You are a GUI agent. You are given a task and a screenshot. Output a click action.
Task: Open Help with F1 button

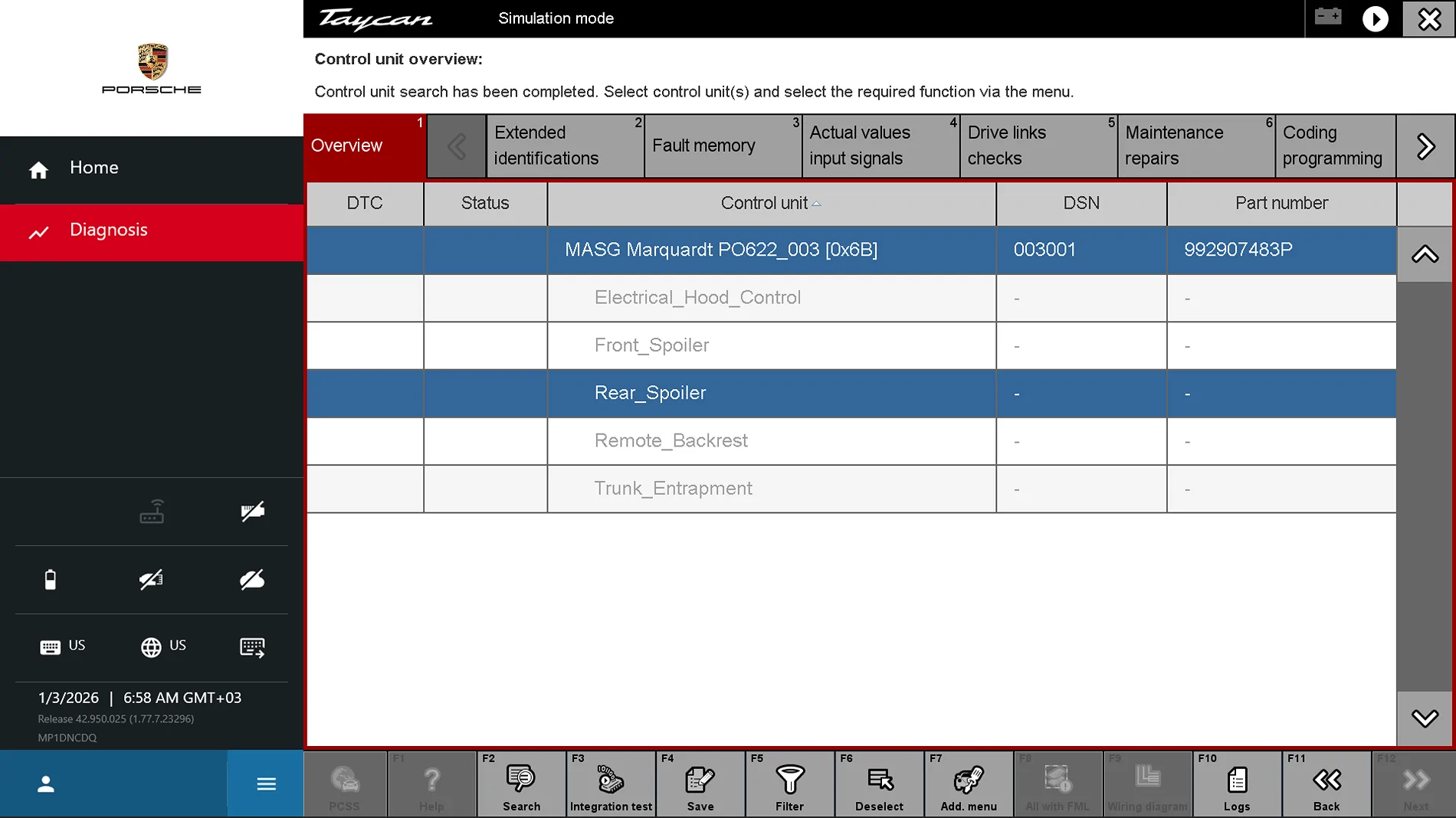click(431, 784)
